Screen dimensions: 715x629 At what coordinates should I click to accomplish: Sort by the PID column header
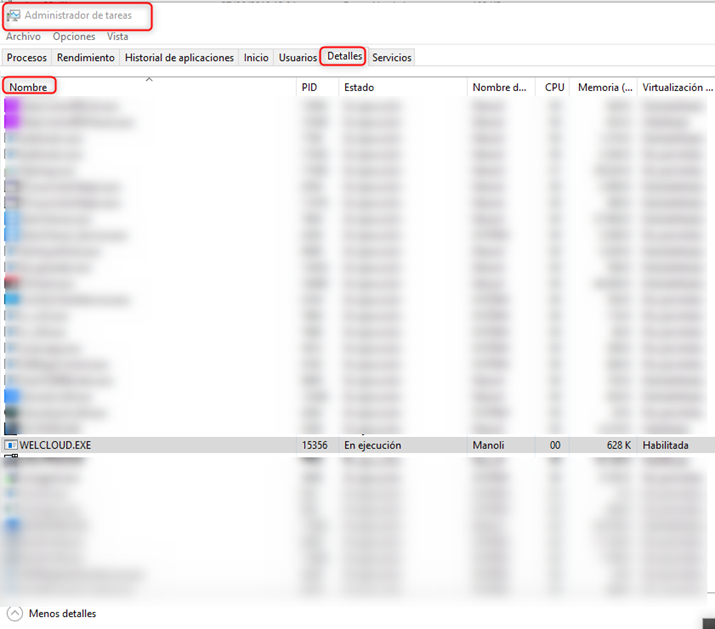coord(309,88)
